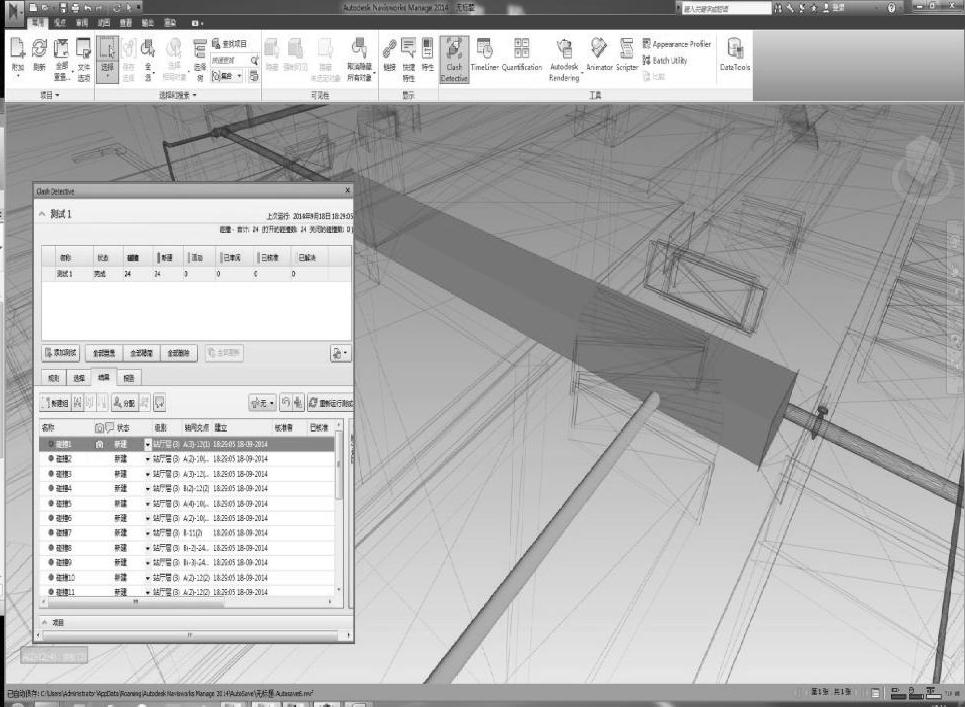Click the 全部删除 delete-all button
The width and height of the screenshot is (965, 707).
point(178,353)
